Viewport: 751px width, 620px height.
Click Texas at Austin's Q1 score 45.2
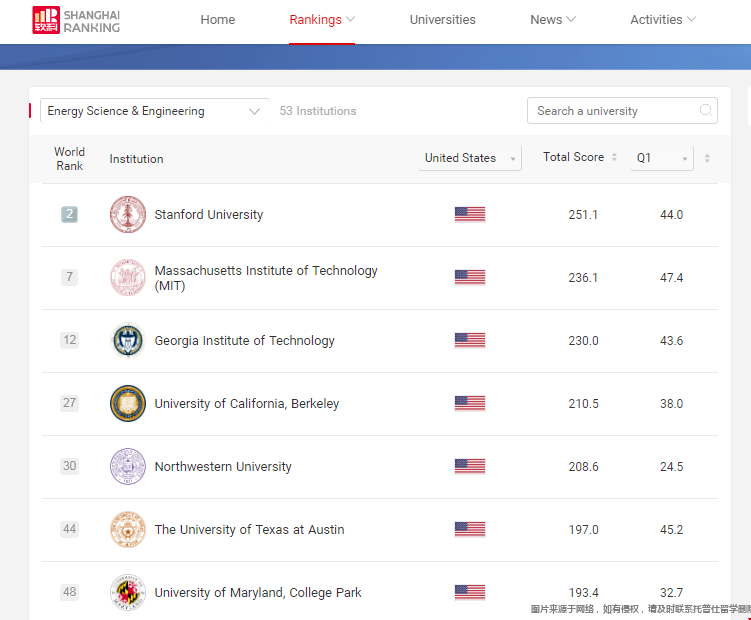point(671,530)
